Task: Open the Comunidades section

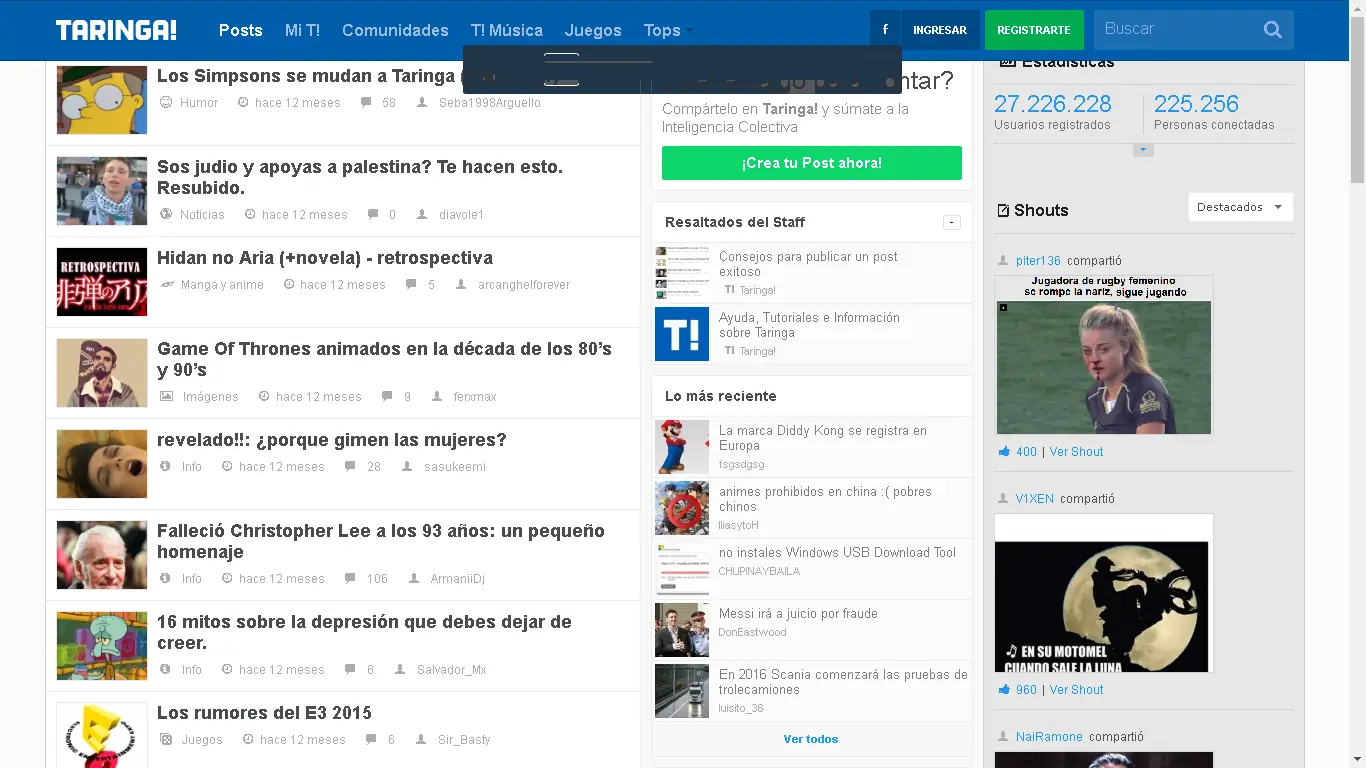Action: click(x=395, y=30)
